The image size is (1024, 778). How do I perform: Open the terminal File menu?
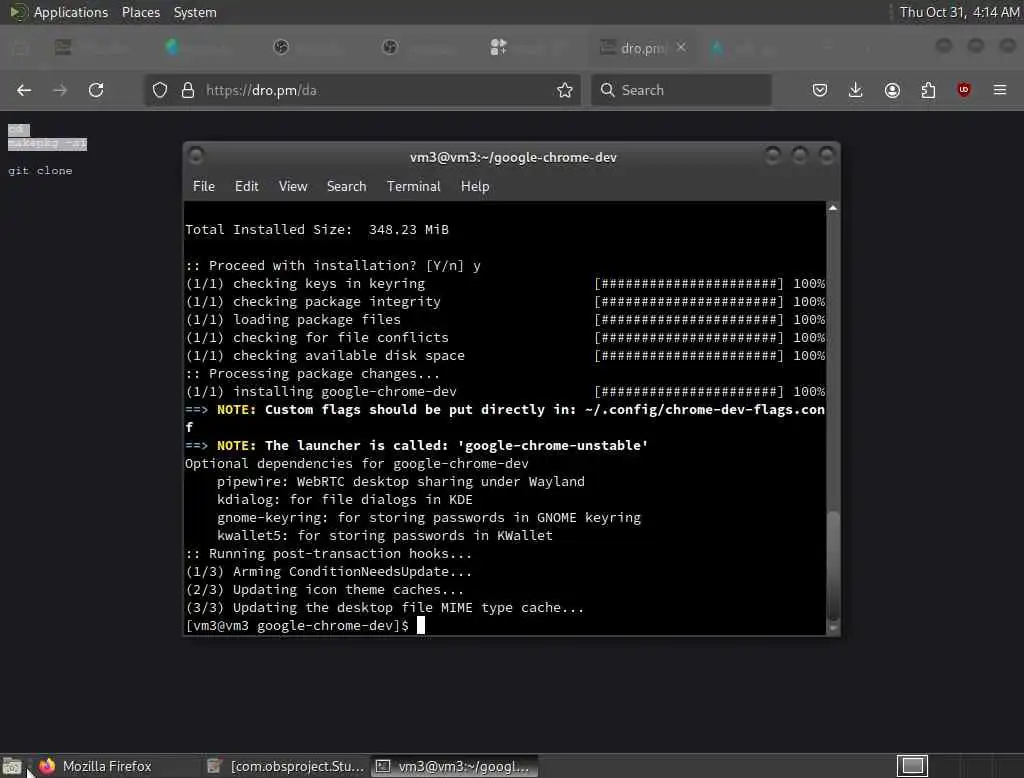[204, 186]
